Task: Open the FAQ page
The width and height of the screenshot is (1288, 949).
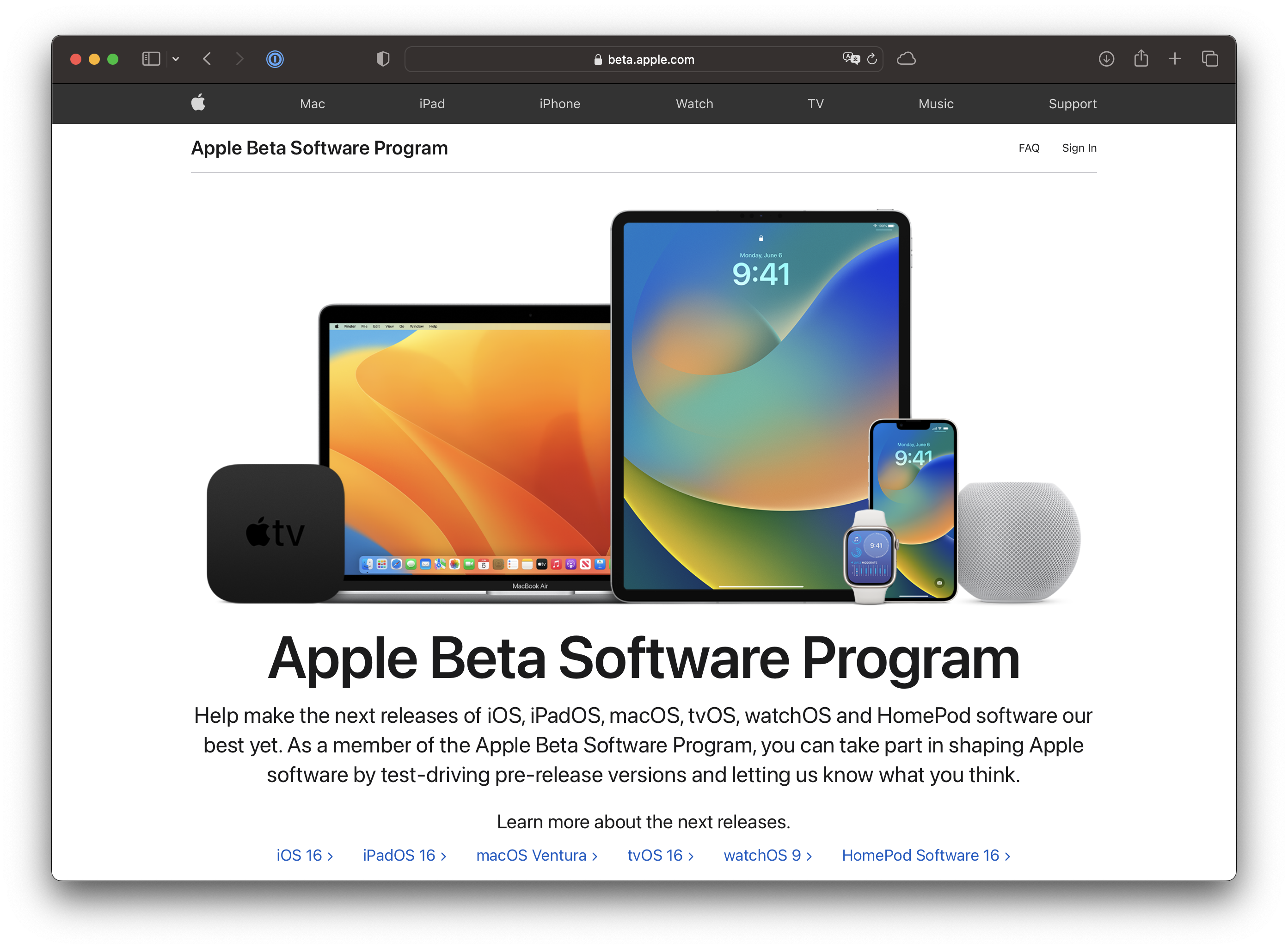Action: (x=1029, y=148)
